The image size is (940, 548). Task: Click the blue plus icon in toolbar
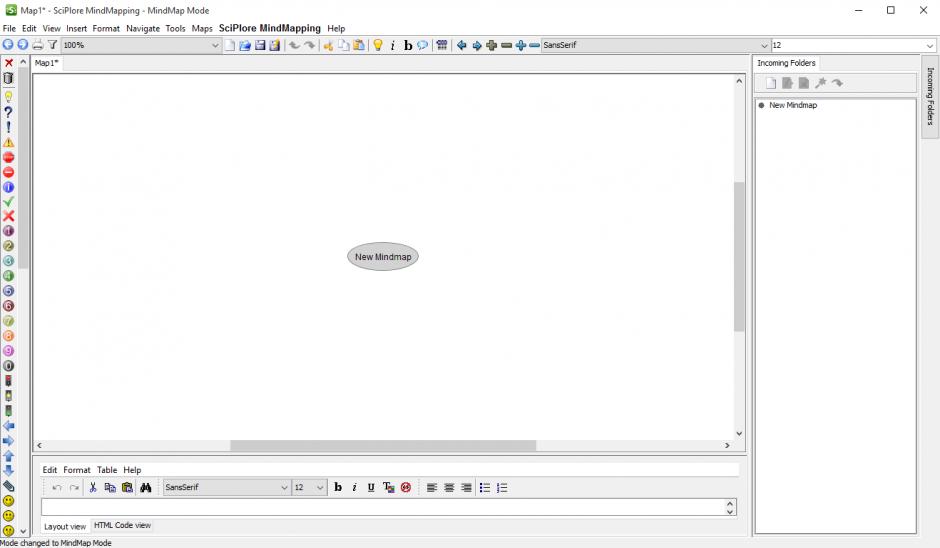pos(520,45)
